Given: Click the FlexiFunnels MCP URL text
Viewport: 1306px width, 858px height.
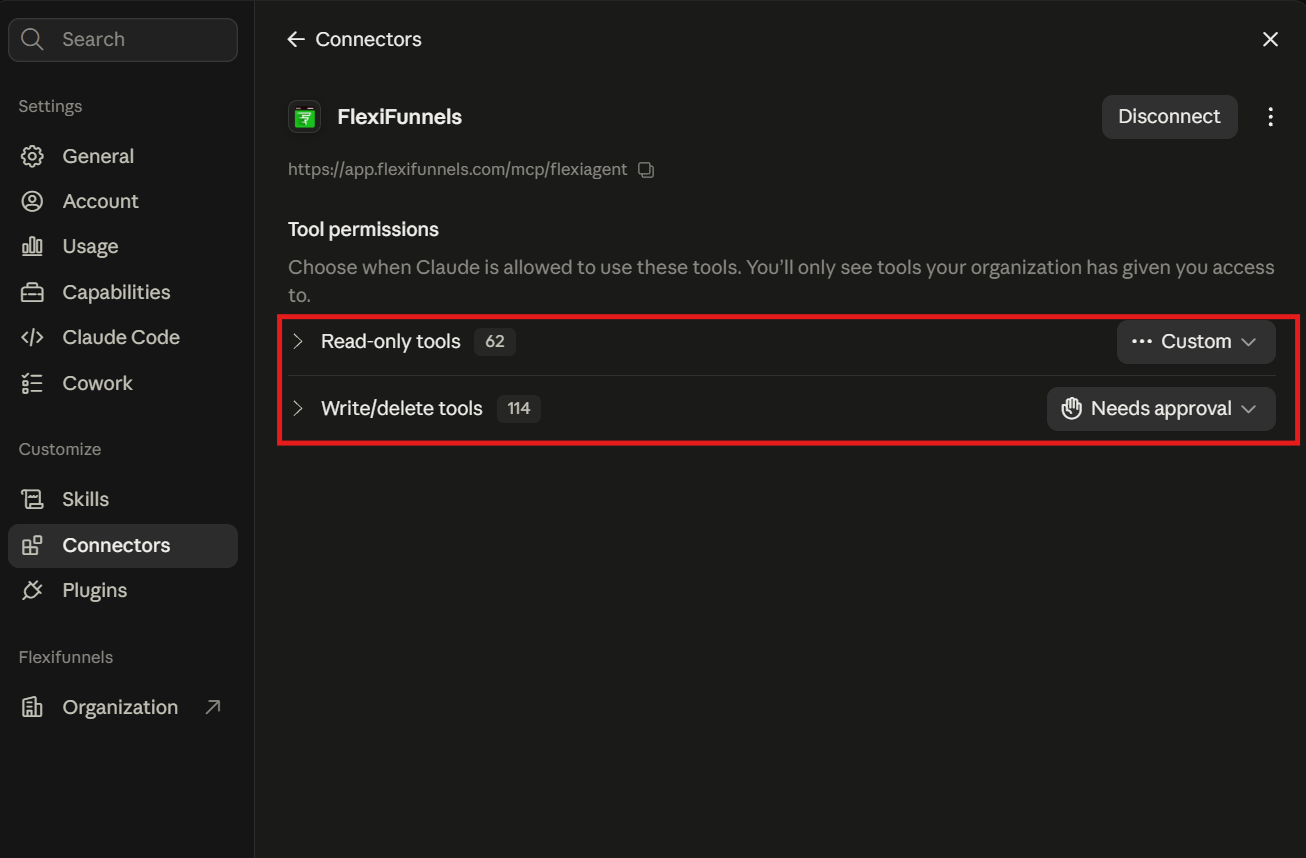Looking at the screenshot, I should coord(458,170).
